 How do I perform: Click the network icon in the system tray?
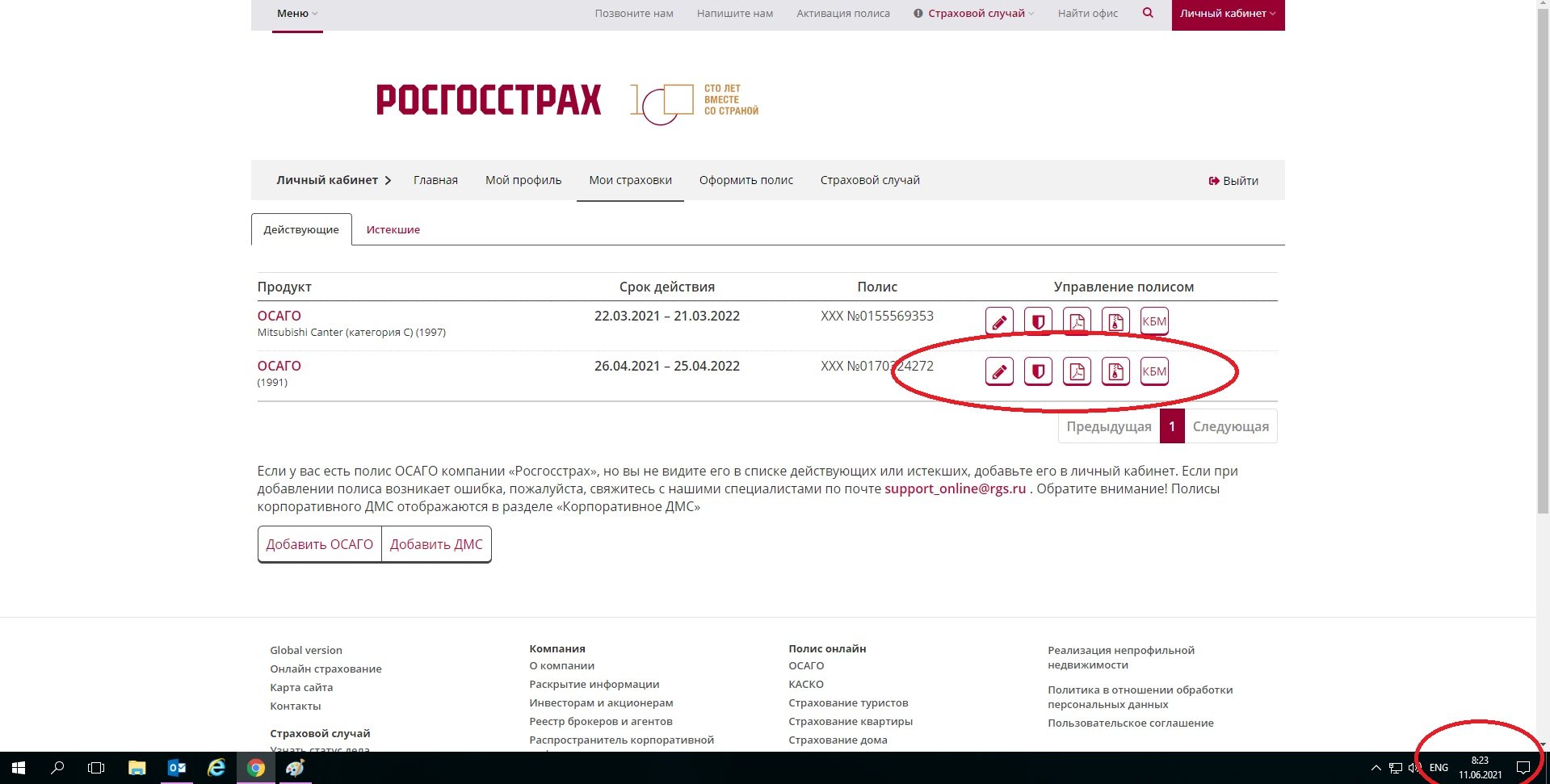(1396, 768)
